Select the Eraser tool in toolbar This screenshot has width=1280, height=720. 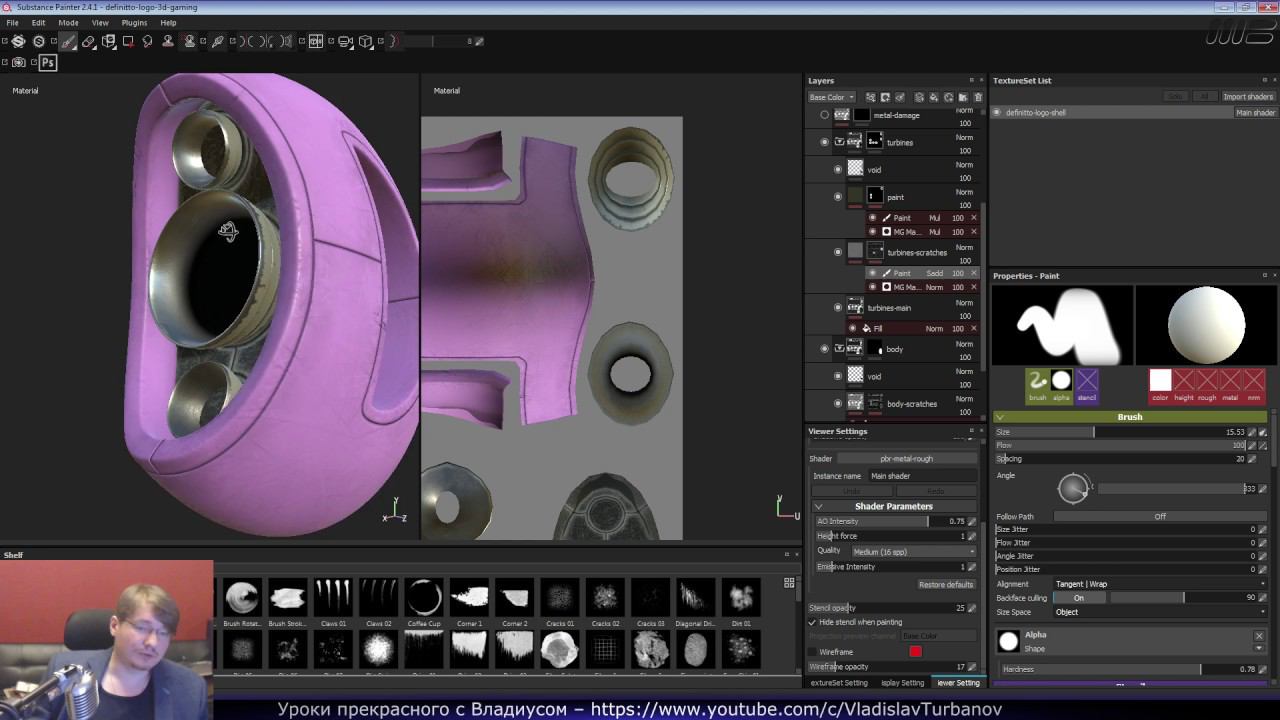coord(88,42)
